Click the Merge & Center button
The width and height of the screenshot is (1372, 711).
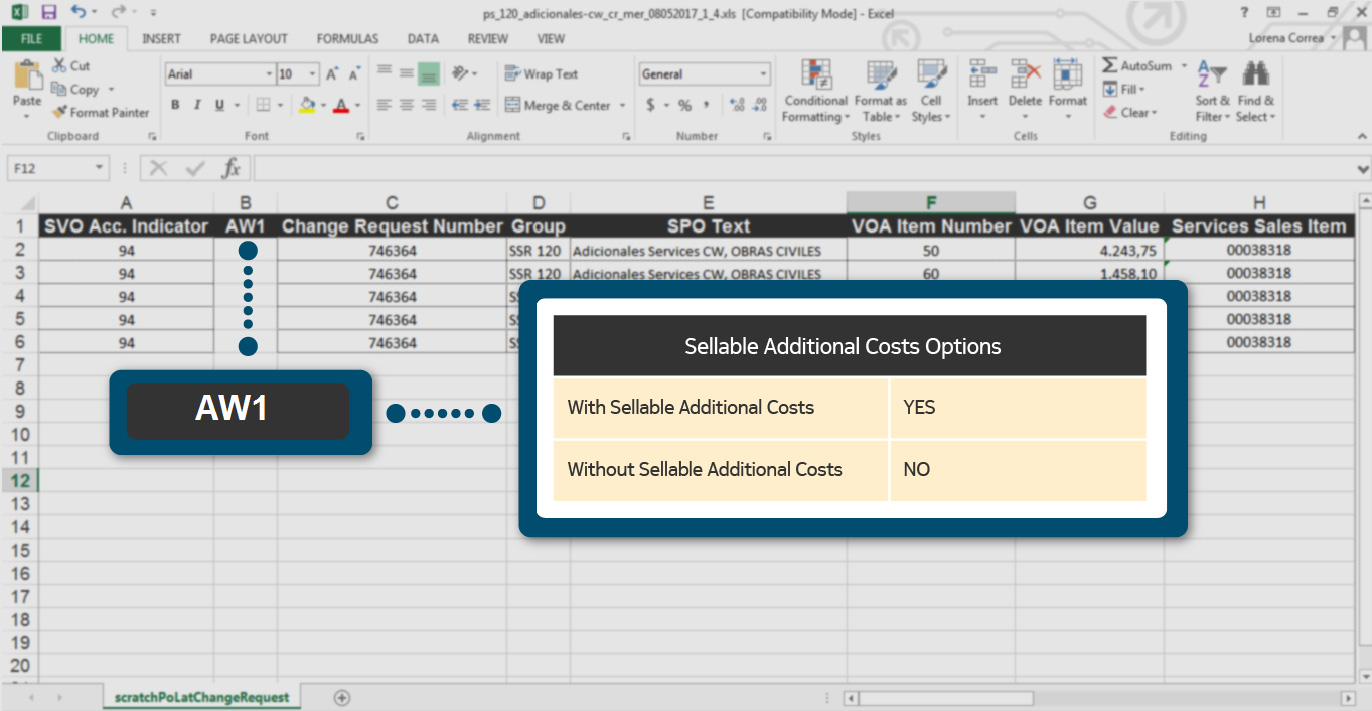click(x=558, y=105)
